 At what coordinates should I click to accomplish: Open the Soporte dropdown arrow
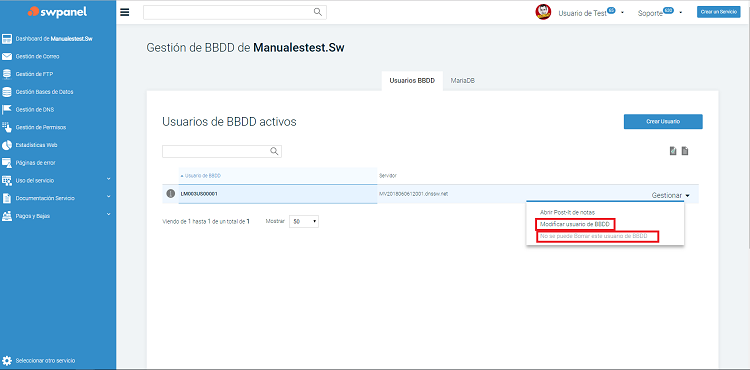click(x=680, y=13)
